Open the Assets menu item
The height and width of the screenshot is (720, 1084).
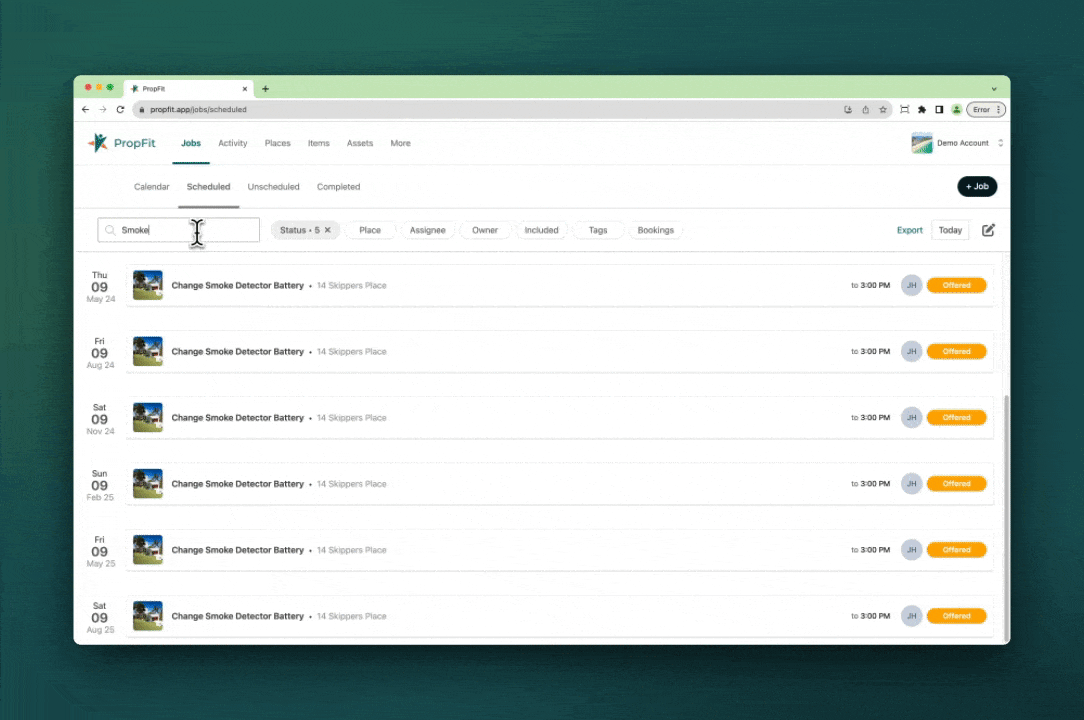click(x=359, y=143)
